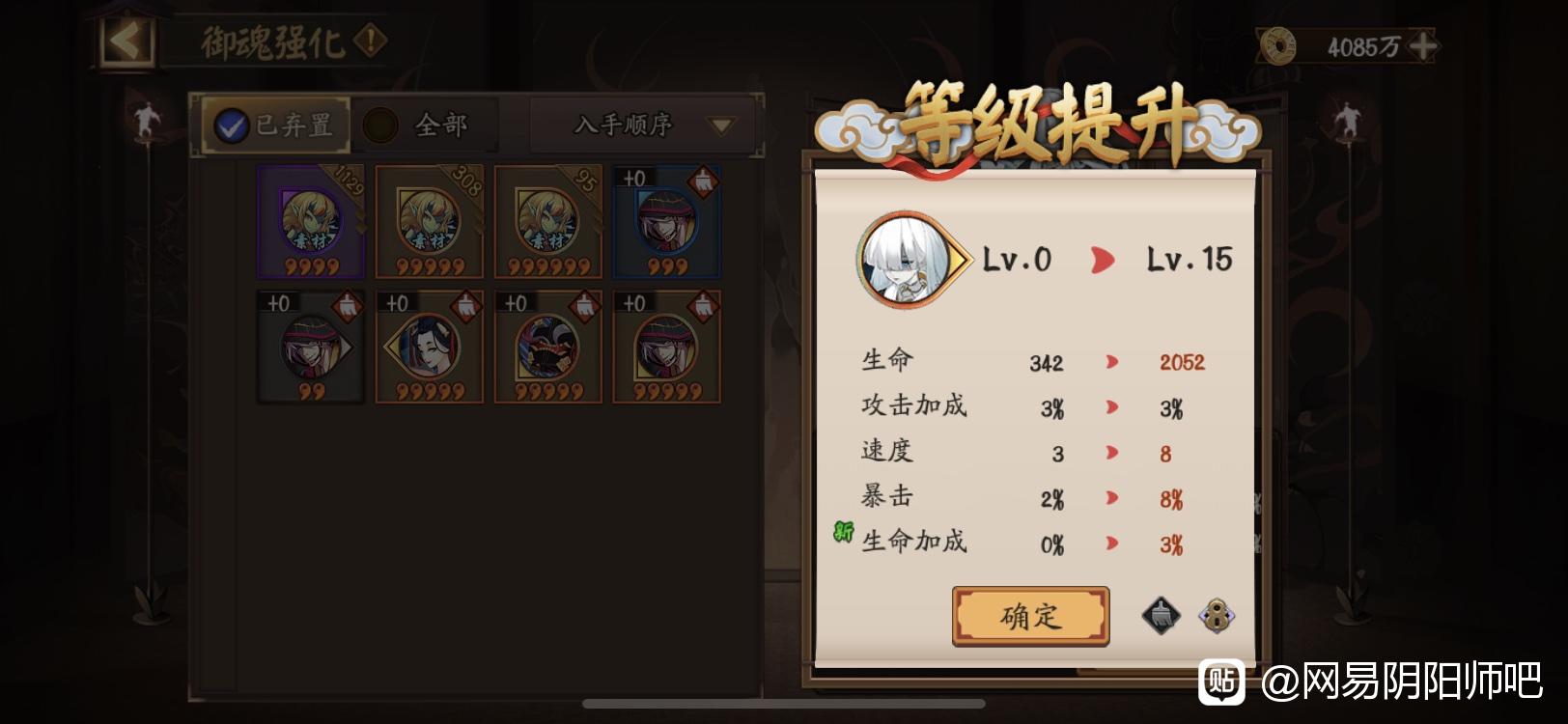Select the material soul labeled 308
1568x724 pixels.
pyautogui.click(x=430, y=222)
